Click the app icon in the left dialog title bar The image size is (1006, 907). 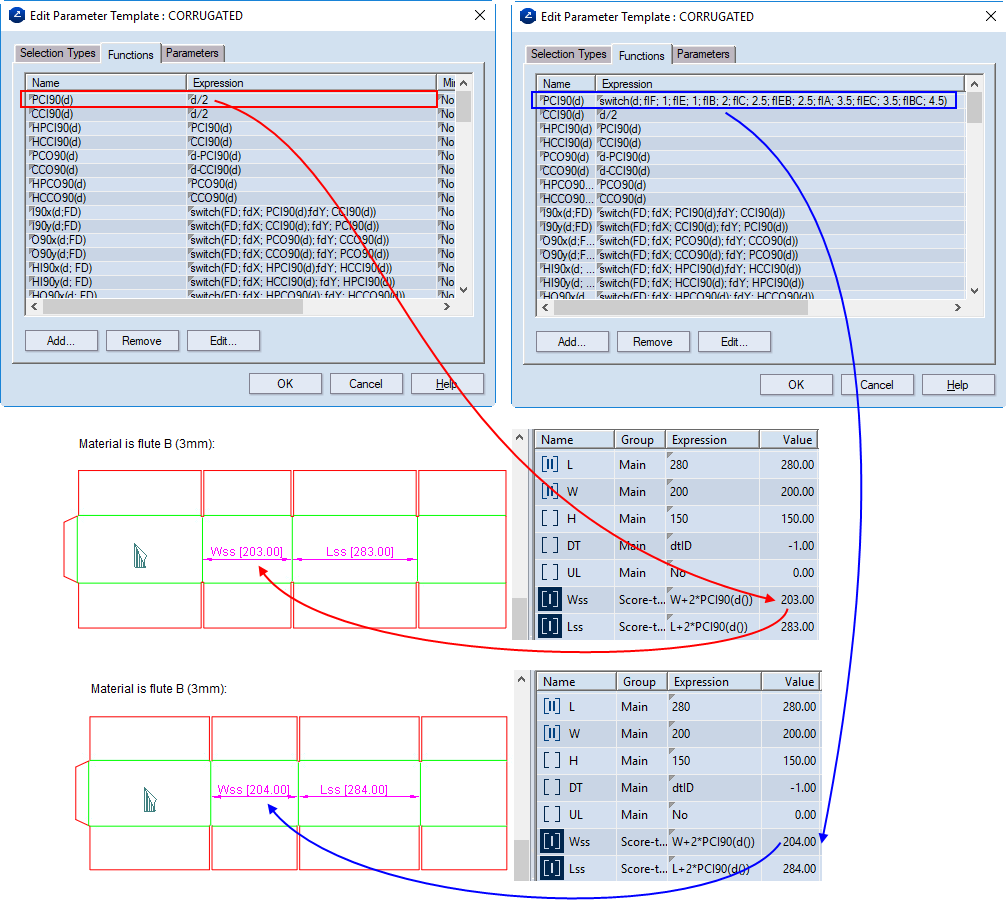click(17, 16)
